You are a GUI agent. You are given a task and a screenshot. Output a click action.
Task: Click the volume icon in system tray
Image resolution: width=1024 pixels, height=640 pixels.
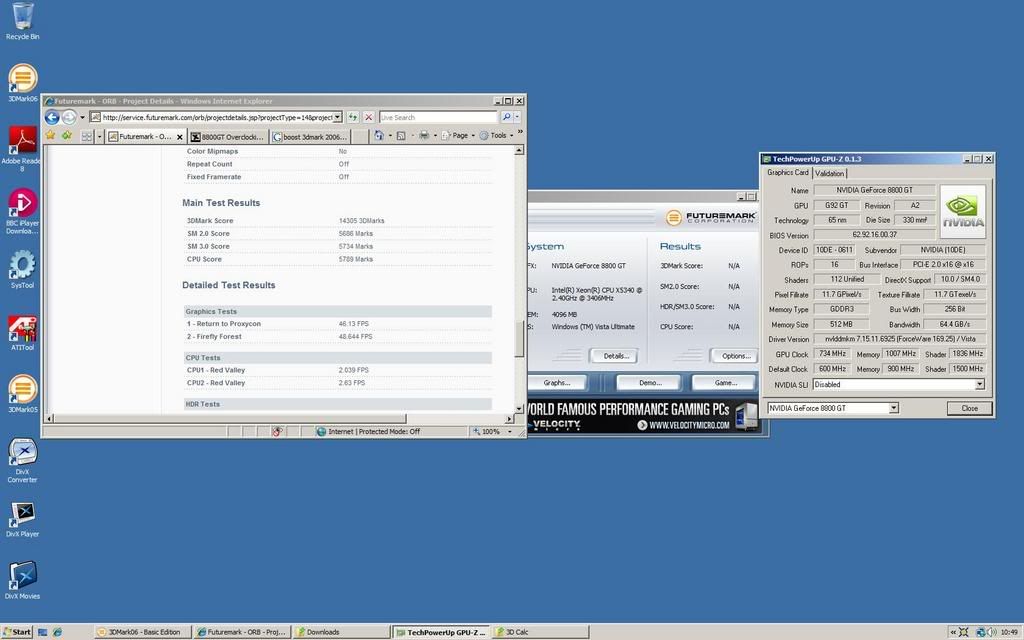point(991,632)
